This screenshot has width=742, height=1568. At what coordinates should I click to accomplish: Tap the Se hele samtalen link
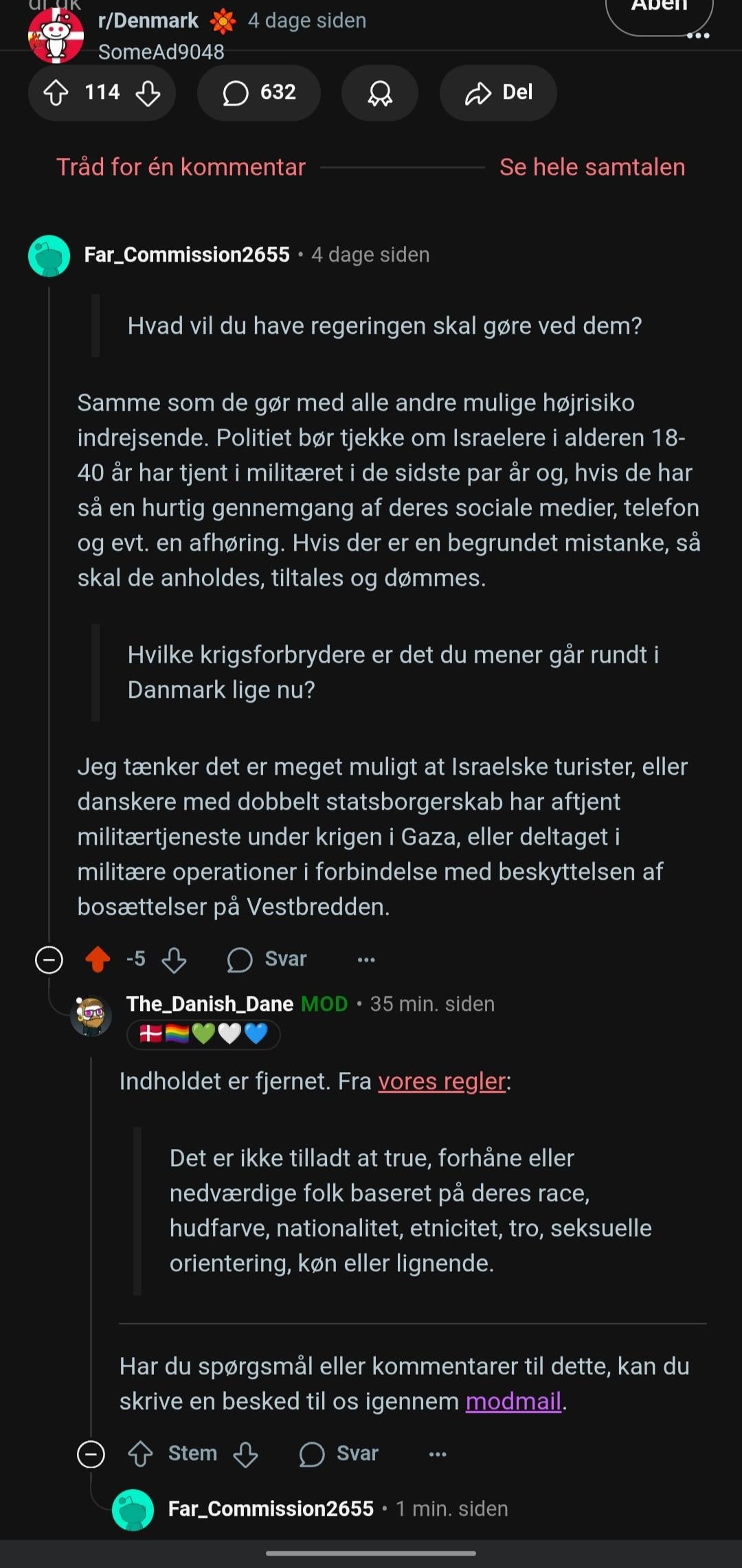[592, 167]
